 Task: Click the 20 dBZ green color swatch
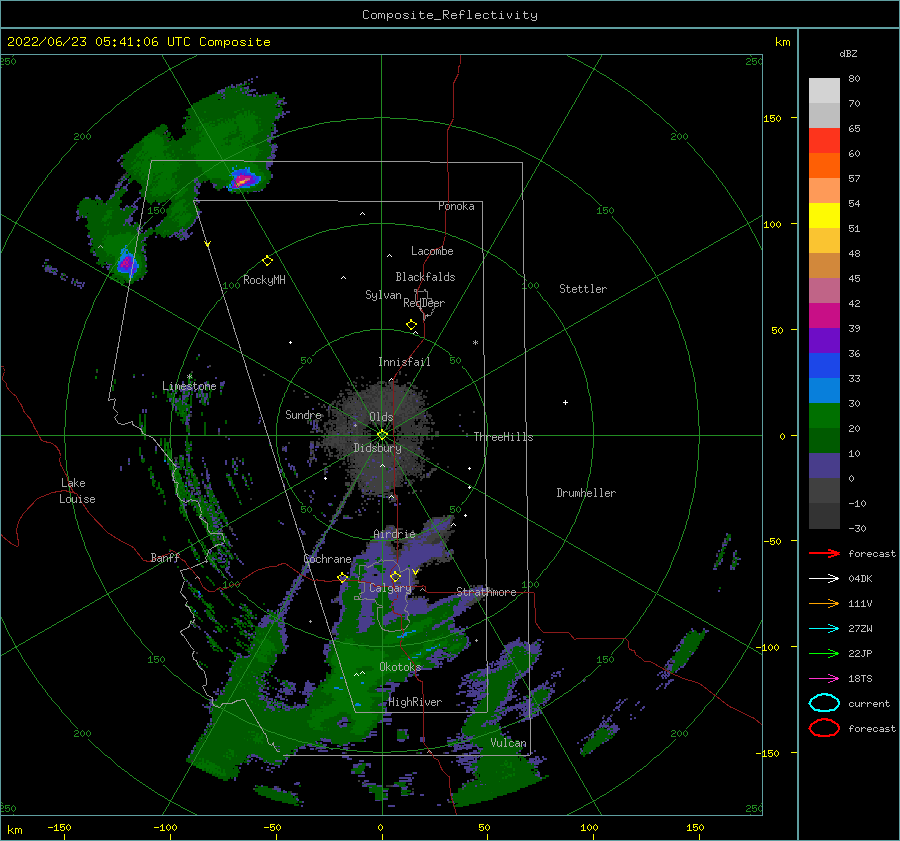824,416
